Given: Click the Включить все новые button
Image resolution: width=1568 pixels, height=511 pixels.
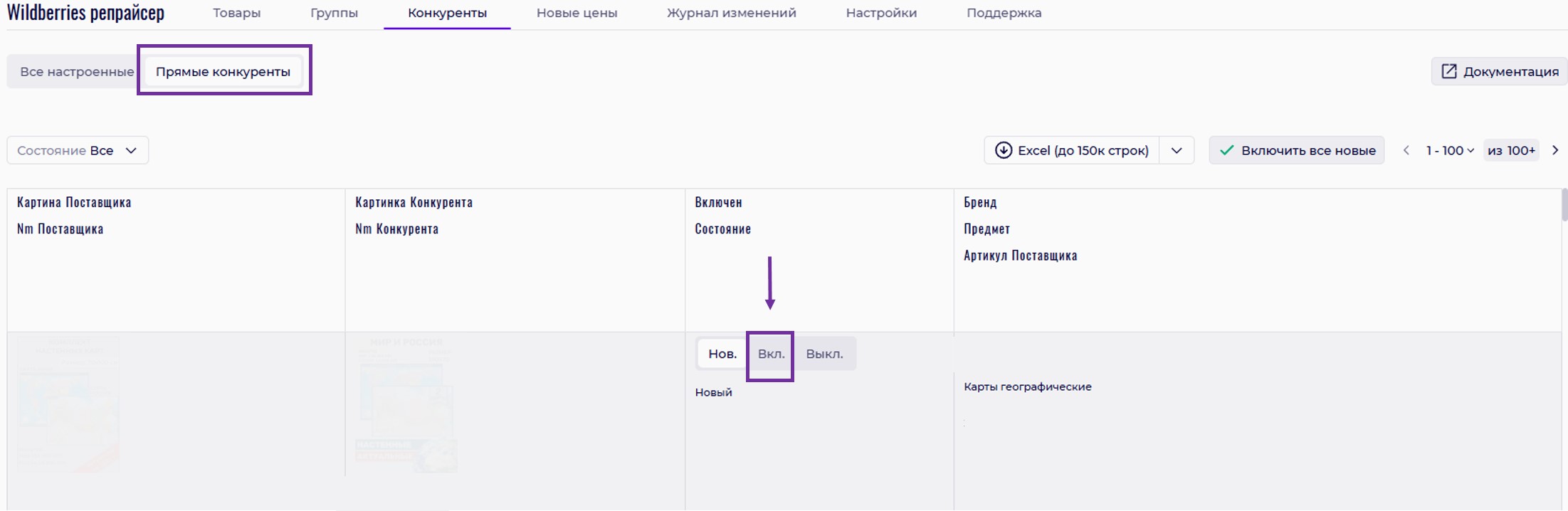Looking at the screenshot, I should click(1296, 150).
